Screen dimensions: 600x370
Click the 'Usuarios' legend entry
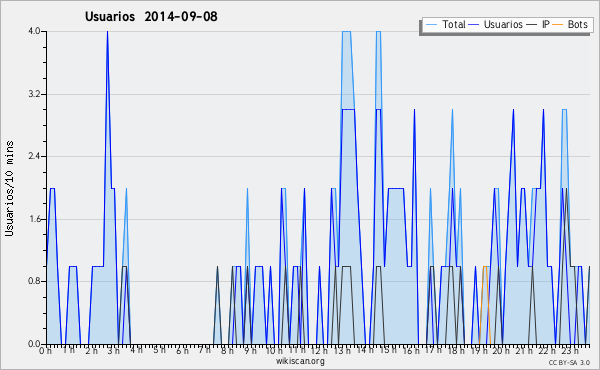pos(503,24)
